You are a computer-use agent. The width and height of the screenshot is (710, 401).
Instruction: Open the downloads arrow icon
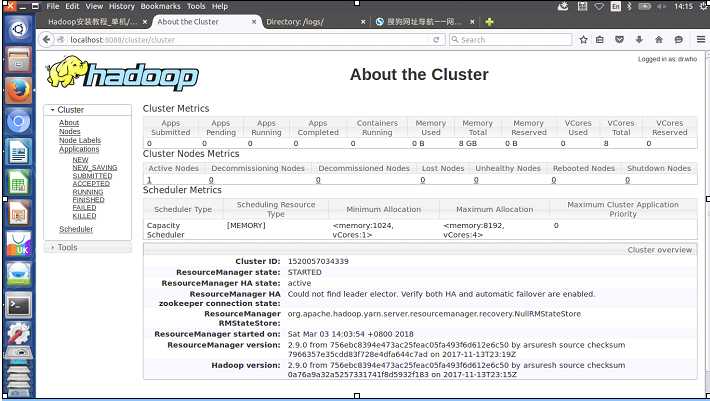639,40
